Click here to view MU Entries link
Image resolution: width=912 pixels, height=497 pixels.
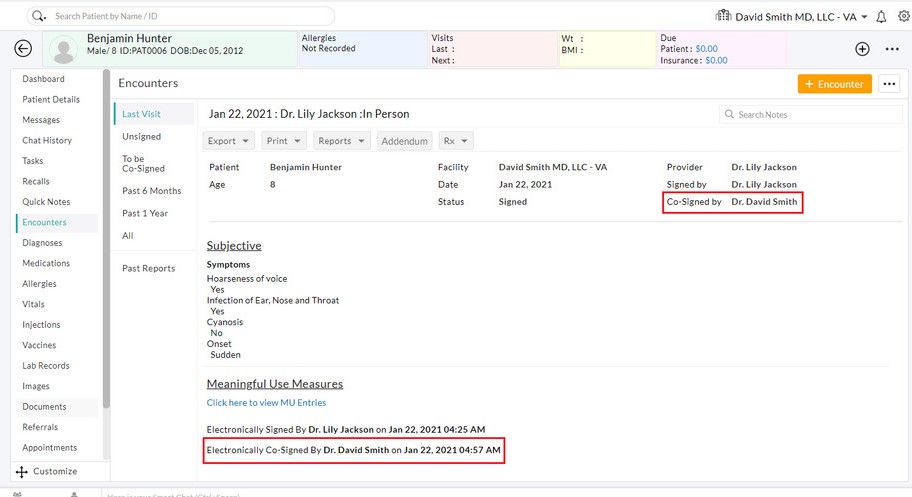pyautogui.click(x=266, y=403)
